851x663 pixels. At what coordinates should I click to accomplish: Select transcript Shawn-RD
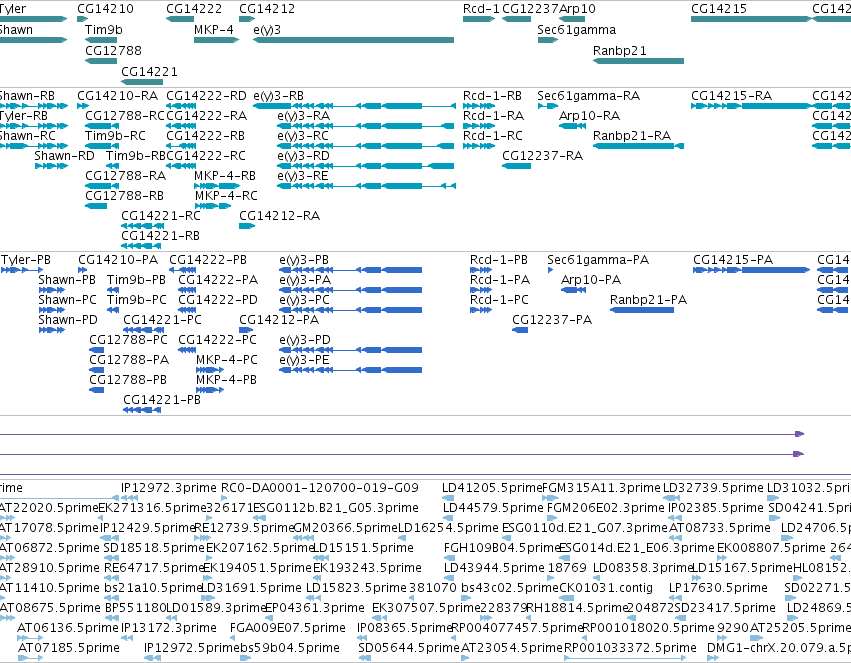click(x=51, y=166)
